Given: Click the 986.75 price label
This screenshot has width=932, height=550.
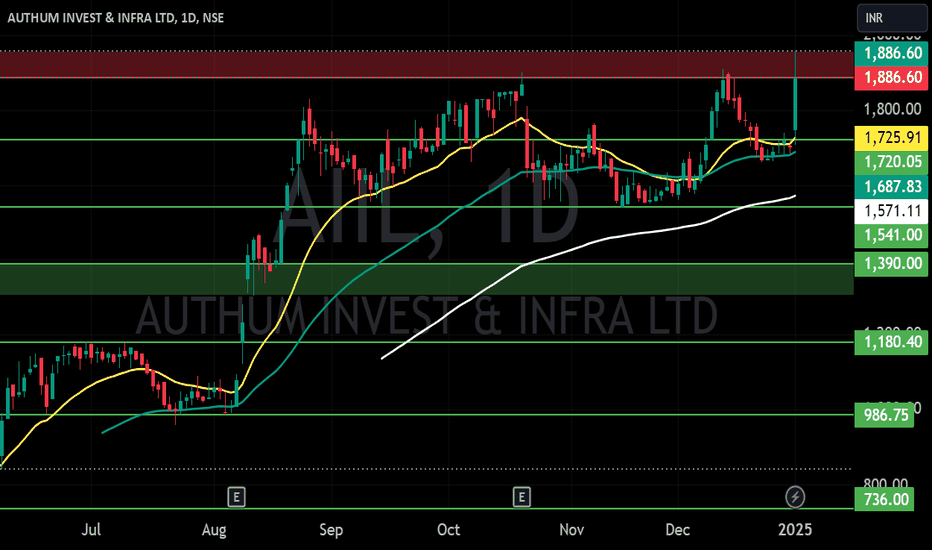Looking at the screenshot, I should (884, 415).
